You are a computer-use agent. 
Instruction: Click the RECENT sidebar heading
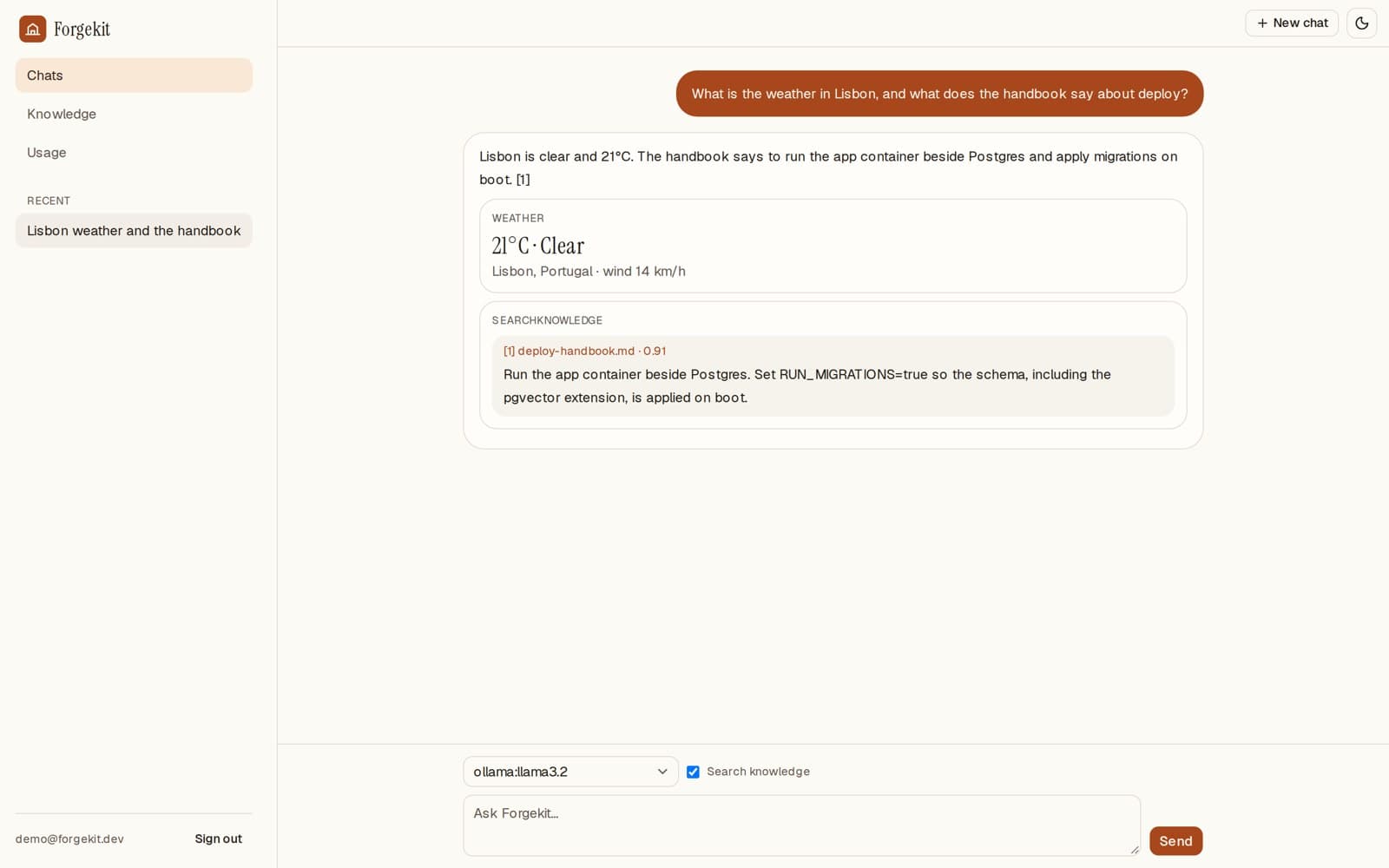point(49,201)
